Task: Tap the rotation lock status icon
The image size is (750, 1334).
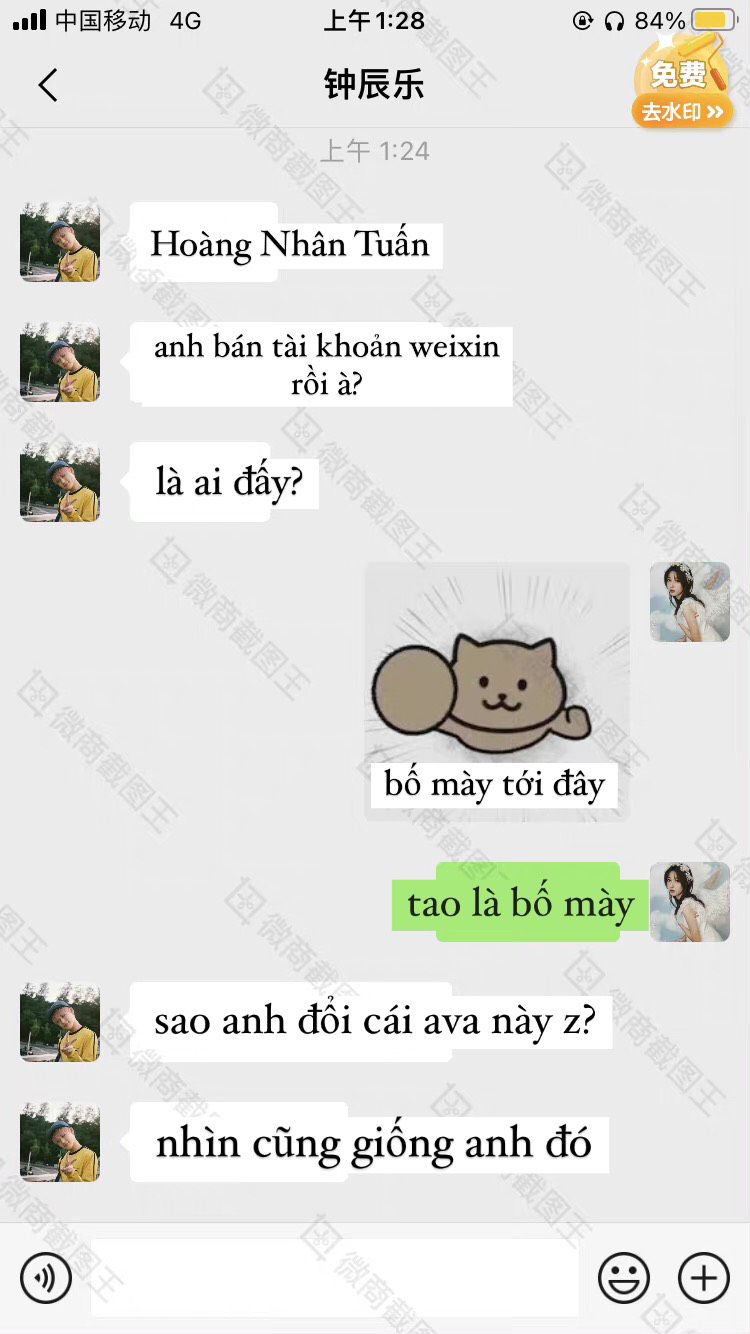Action: click(583, 20)
